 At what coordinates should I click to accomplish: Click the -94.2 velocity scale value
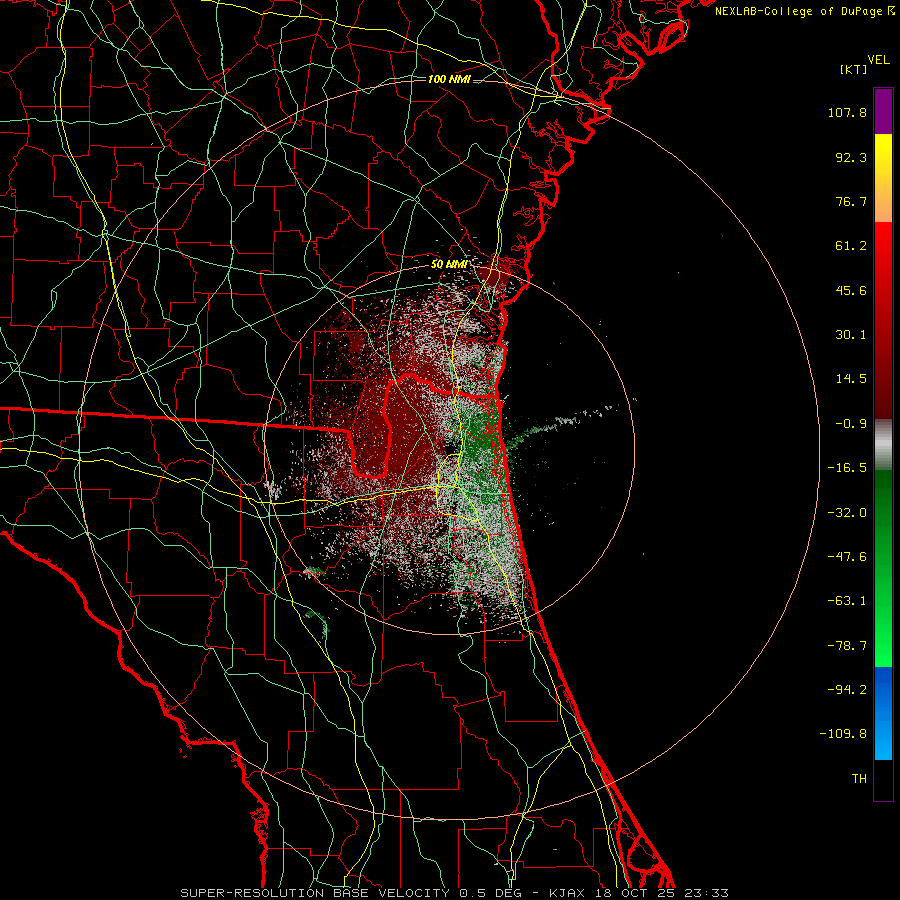tap(847, 690)
